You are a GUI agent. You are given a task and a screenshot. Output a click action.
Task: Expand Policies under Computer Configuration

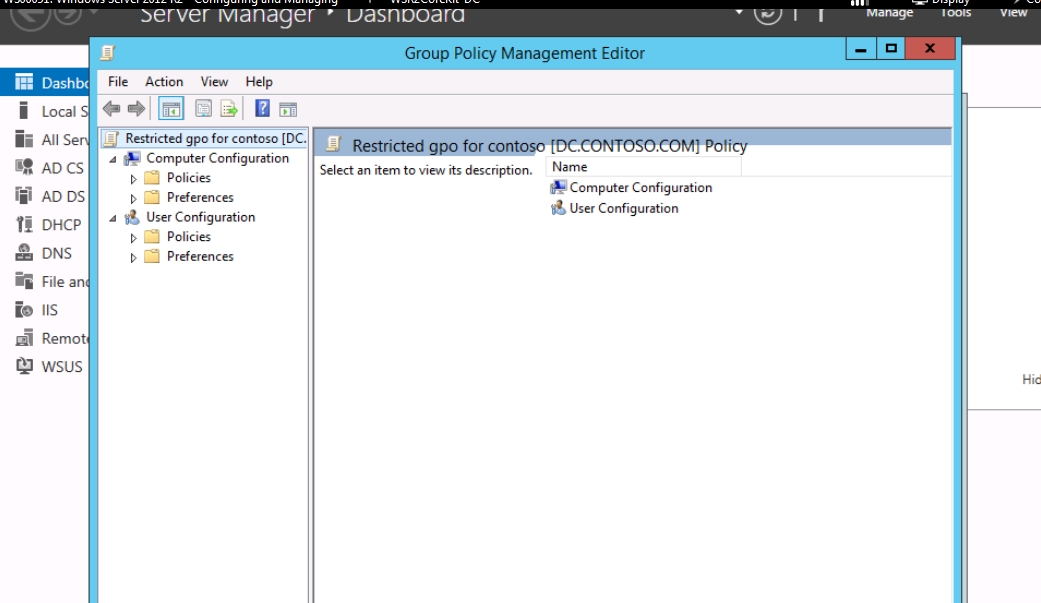133,179
